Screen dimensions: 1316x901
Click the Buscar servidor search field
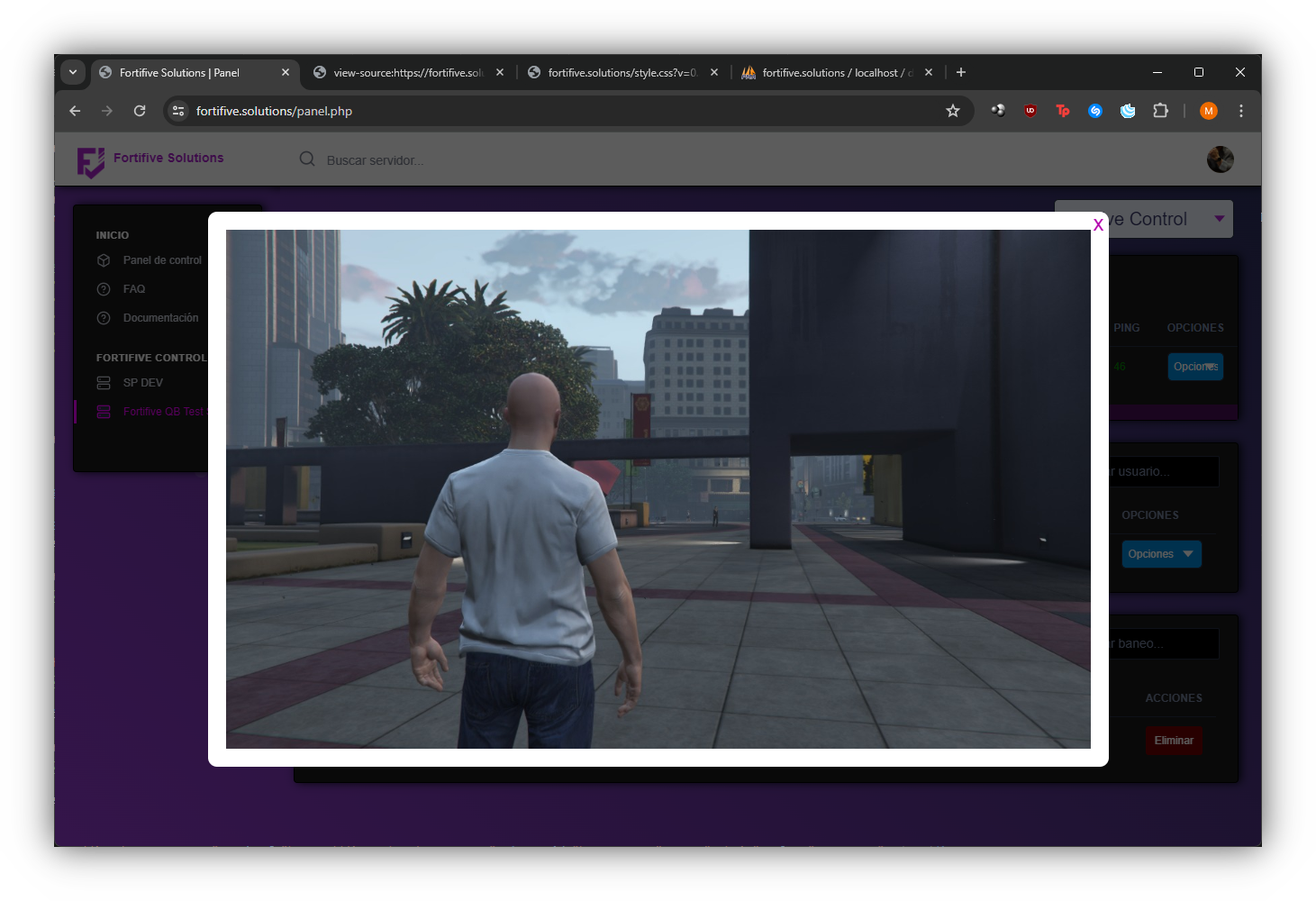(x=450, y=160)
